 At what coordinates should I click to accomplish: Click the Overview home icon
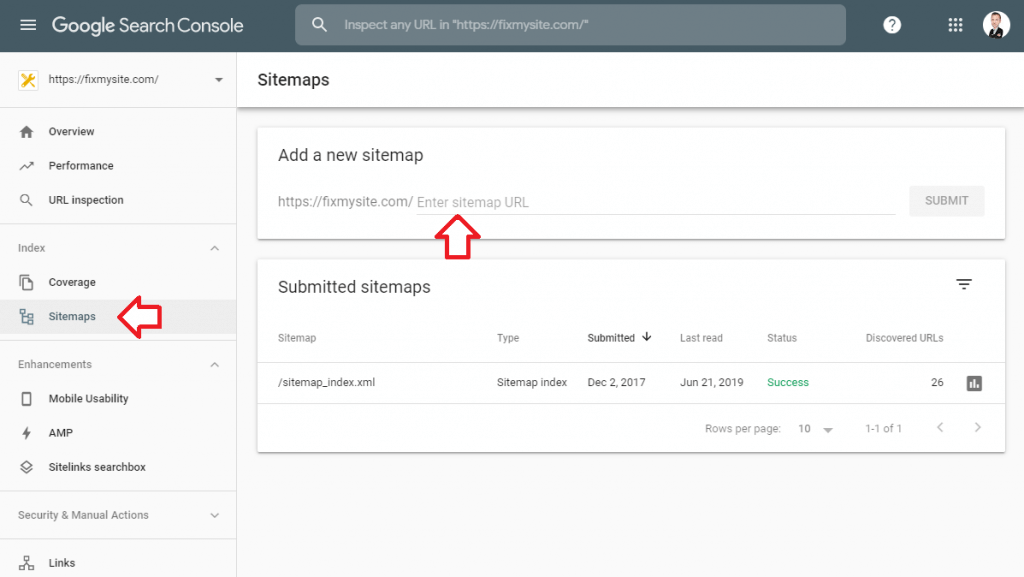pyautogui.click(x=26, y=132)
